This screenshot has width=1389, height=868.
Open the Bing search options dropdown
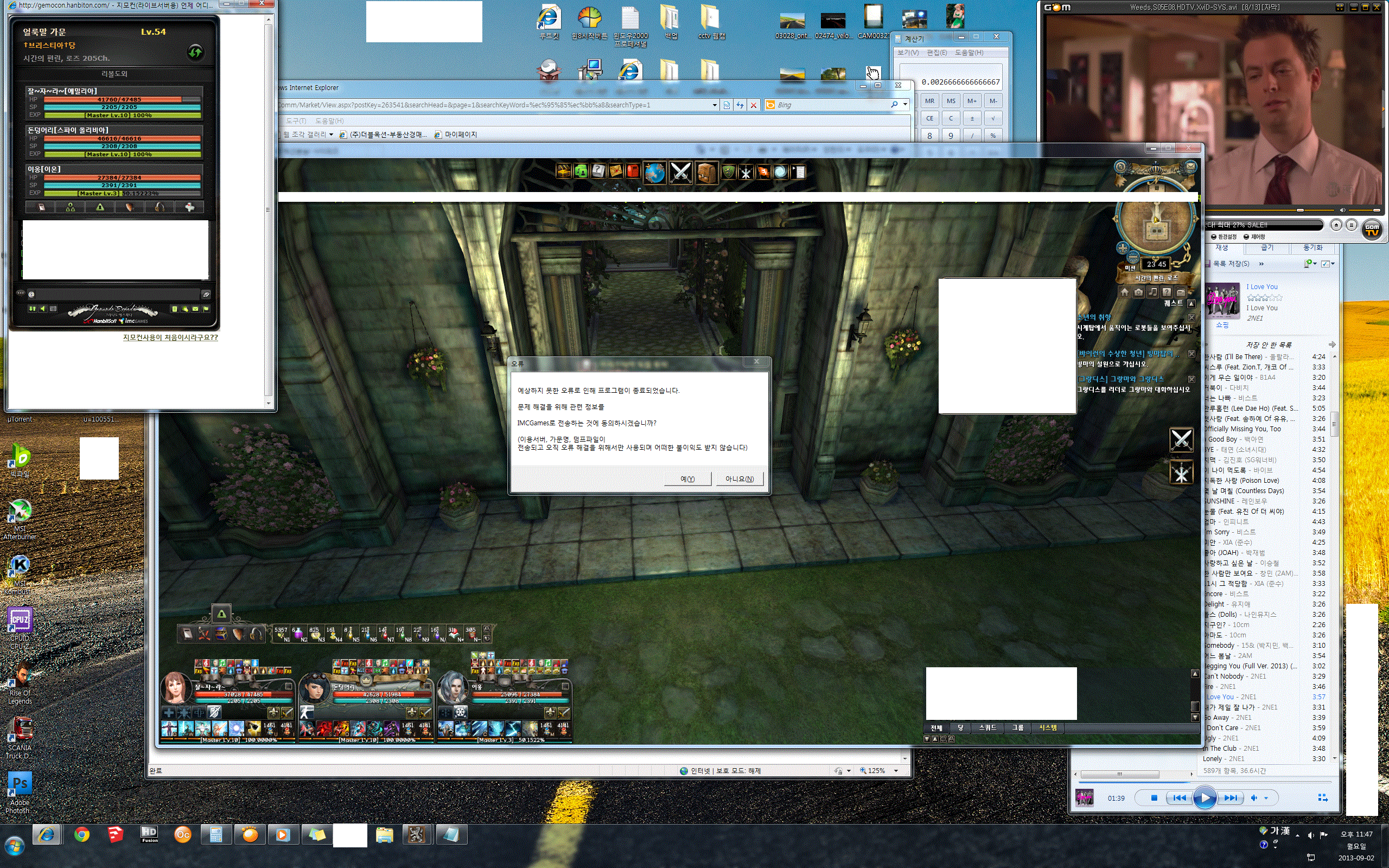(x=905, y=105)
